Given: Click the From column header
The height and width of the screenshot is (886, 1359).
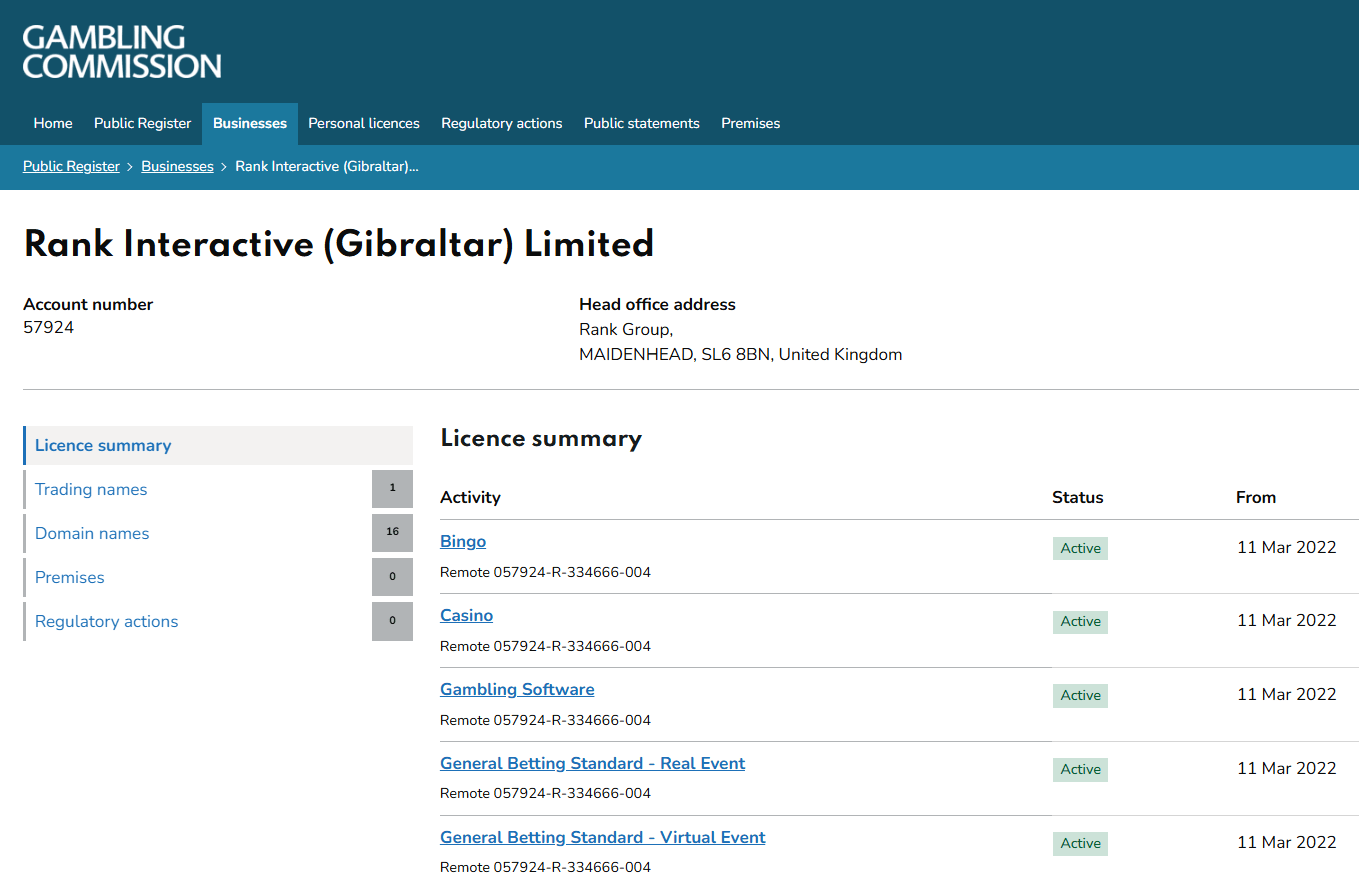Looking at the screenshot, I should [x=1256, y=497].
